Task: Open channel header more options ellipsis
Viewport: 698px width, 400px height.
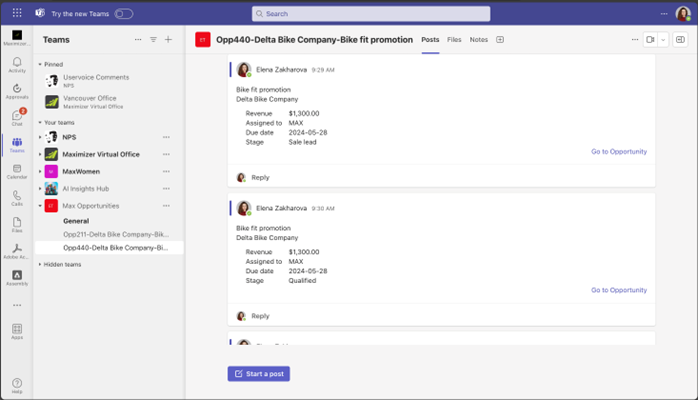Action: (635, 40)
